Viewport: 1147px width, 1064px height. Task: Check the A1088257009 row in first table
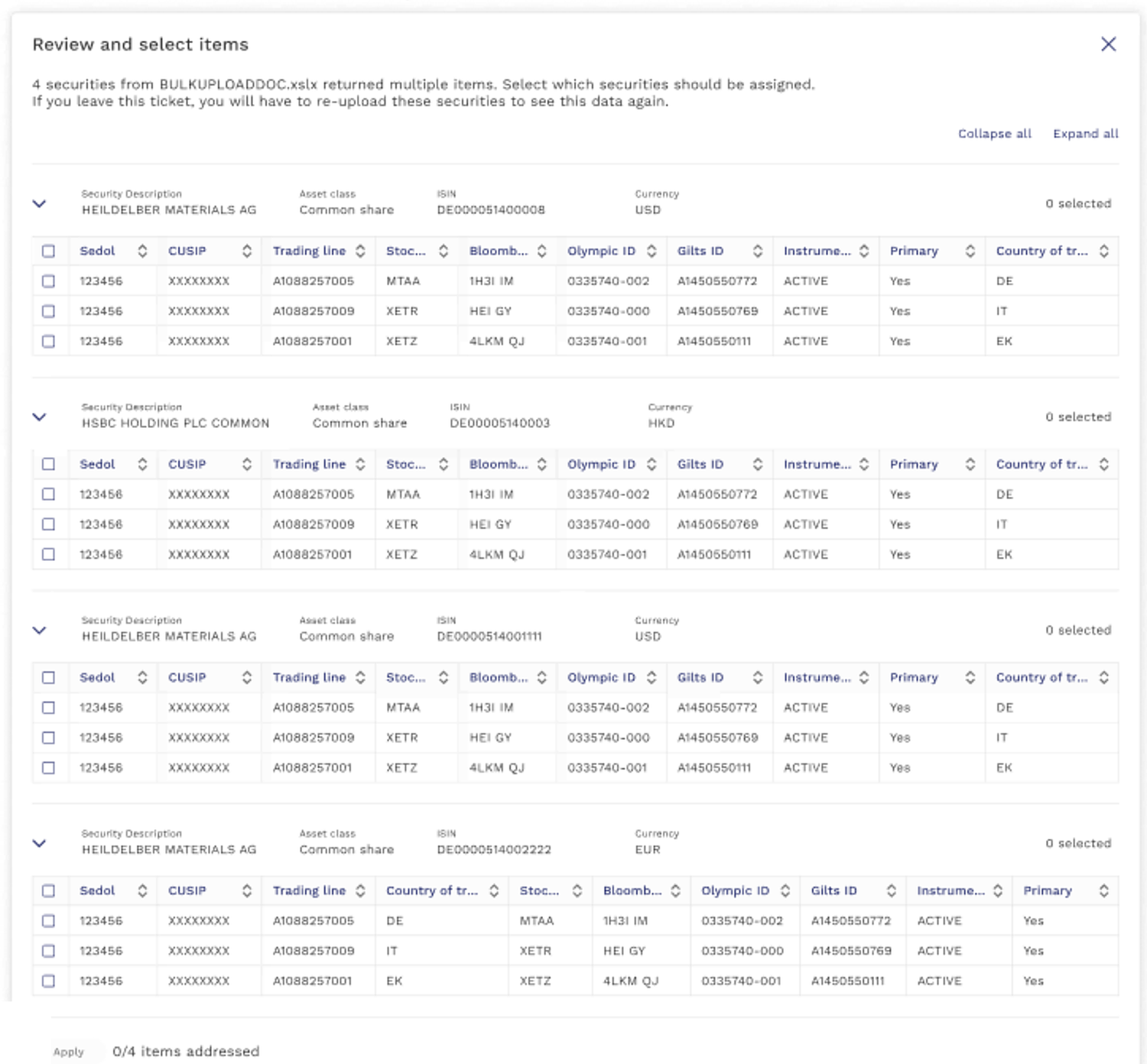[x=48, y=311]
